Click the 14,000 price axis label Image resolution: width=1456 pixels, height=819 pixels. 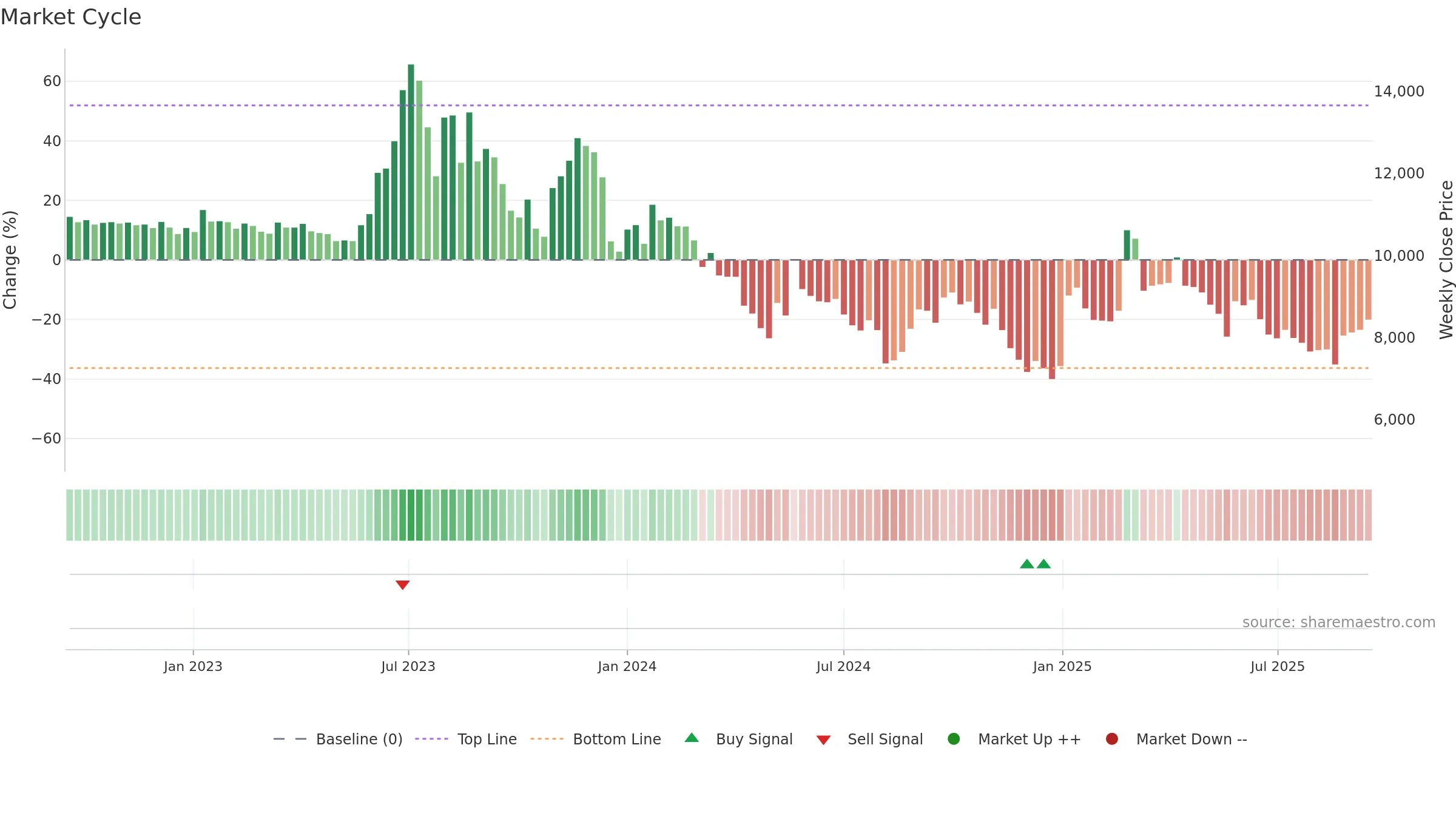[x=1399, y=91]
